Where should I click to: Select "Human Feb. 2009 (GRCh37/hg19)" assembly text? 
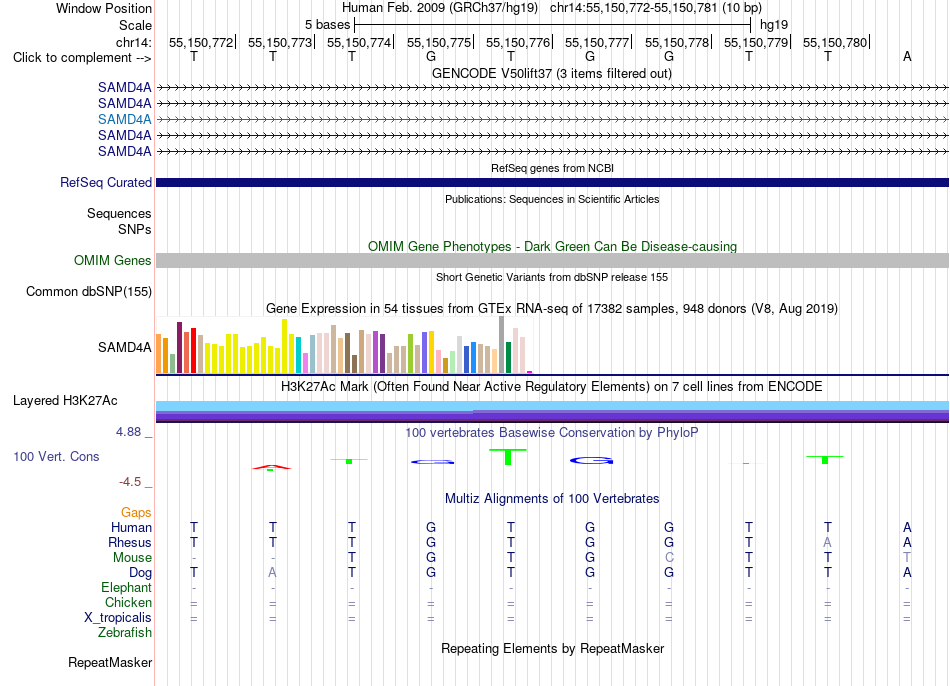[x=440, y=8]
